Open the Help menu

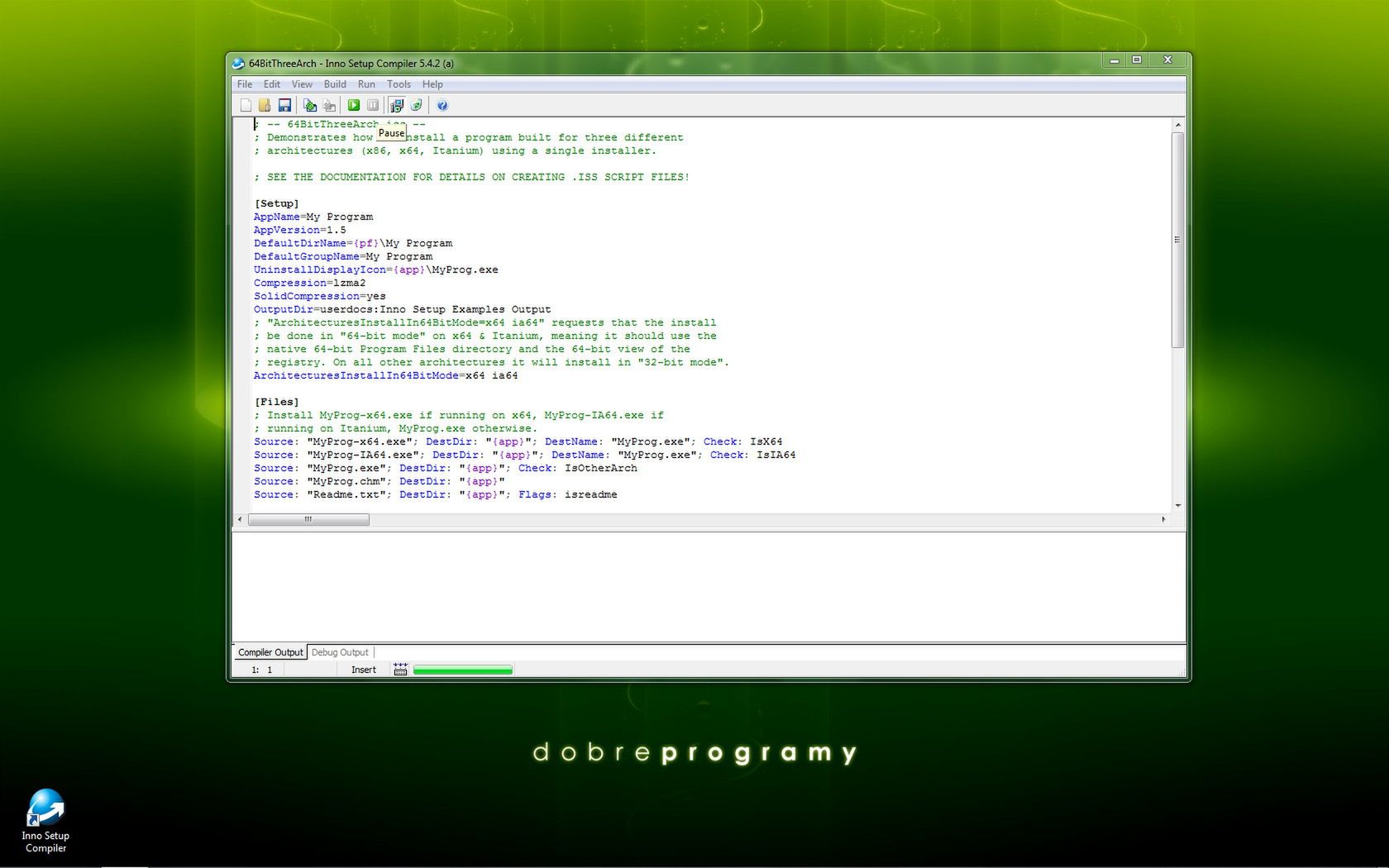point(432,84)
